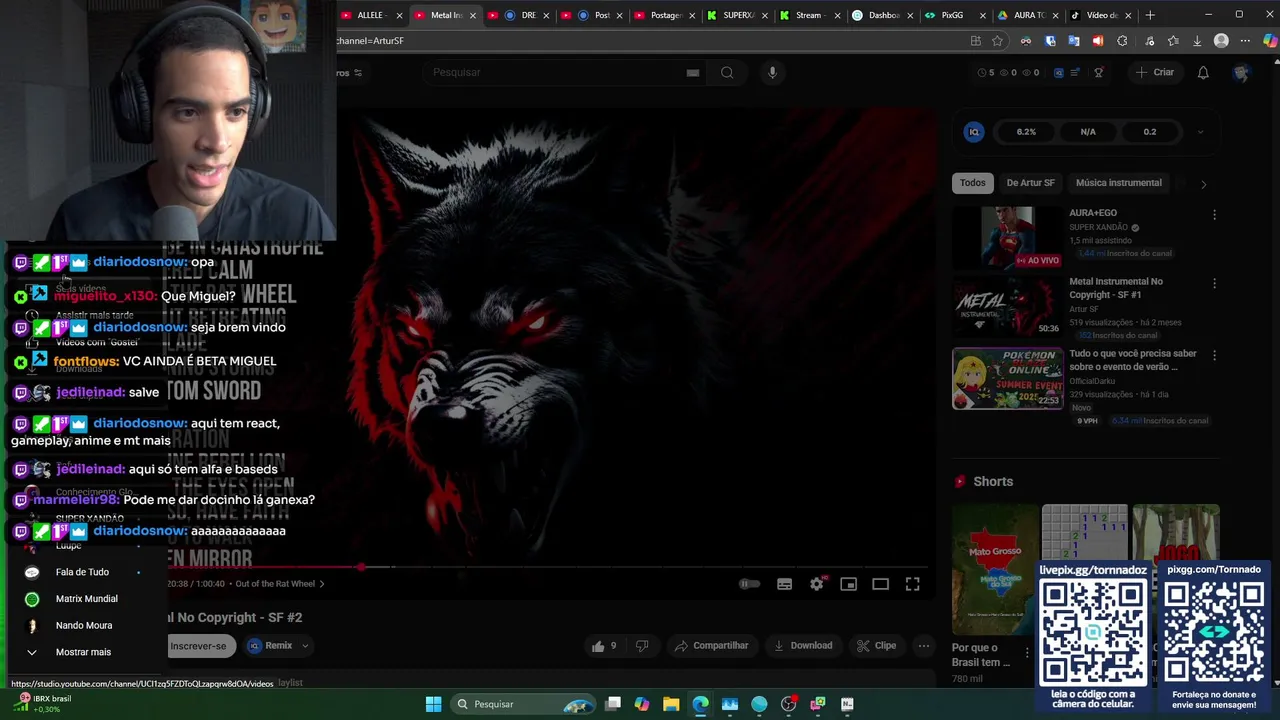Switch to the SUPERXA browser tab
The image size is (1280, 720).
click(x=739, y=15)
